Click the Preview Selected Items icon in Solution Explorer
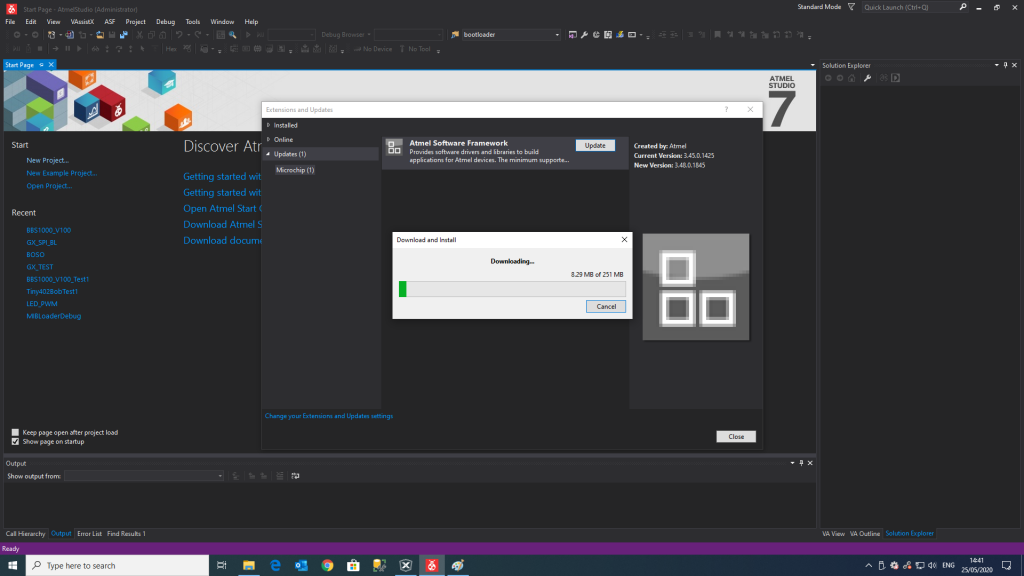Screen dimensions: 1024x576 click(896, 78)
